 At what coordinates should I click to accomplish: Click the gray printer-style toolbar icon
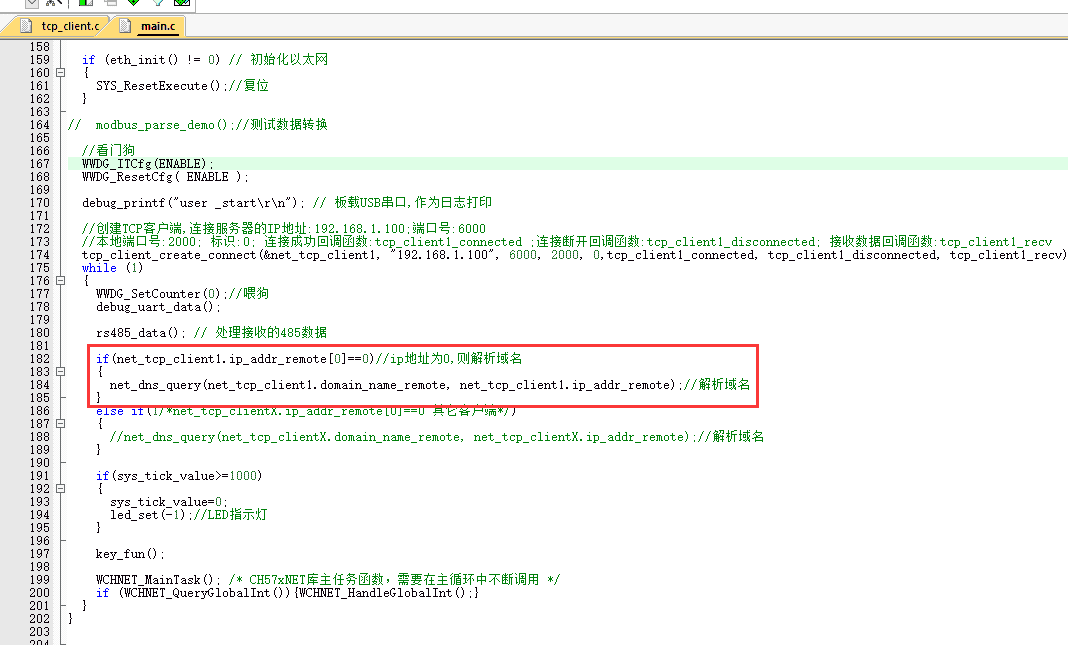click(x=109, y=4)
